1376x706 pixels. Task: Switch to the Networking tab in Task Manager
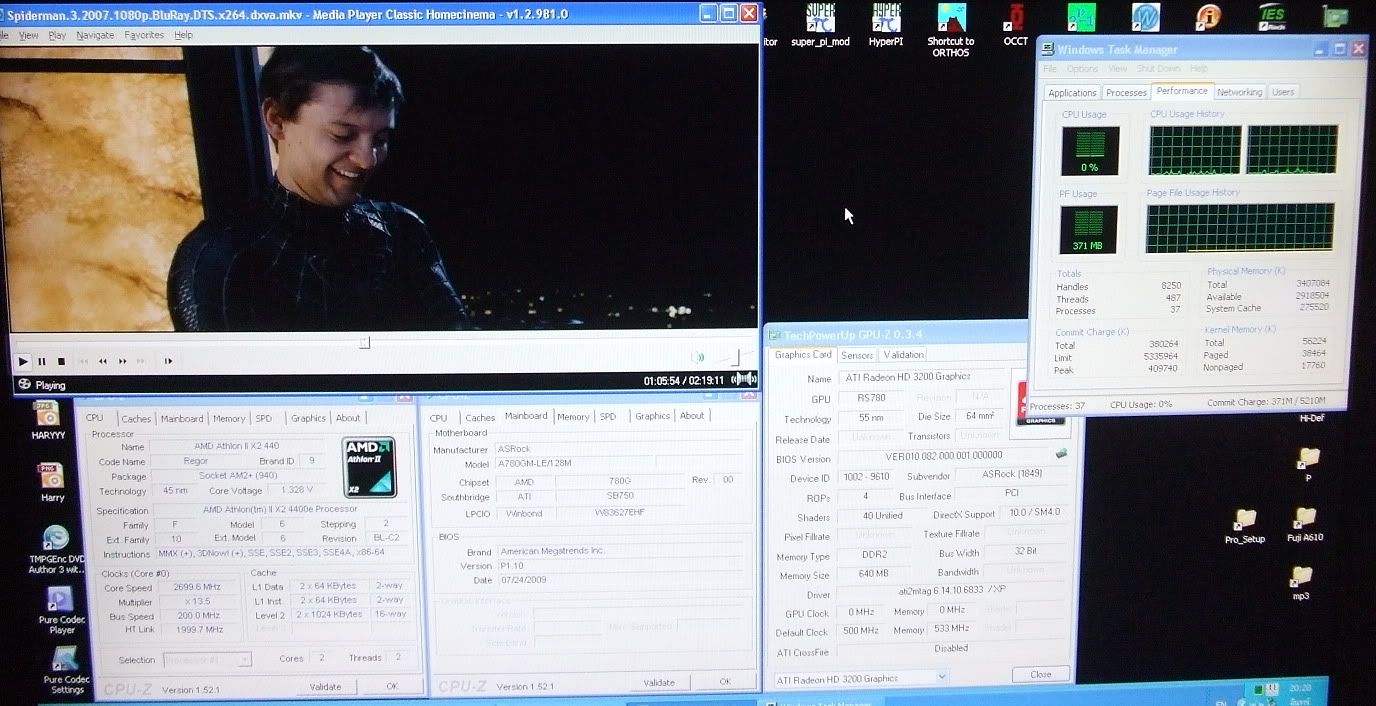pyautogui.click(x=1239, y=92)
